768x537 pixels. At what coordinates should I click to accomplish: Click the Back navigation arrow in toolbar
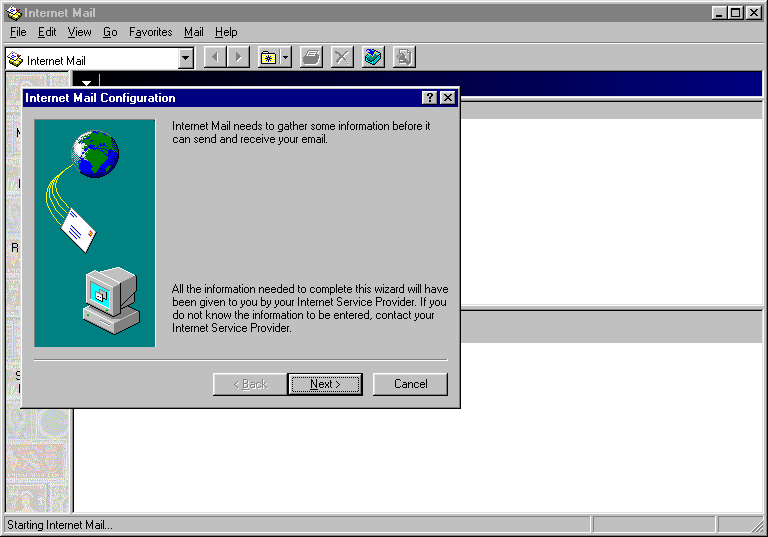pos(215,58)
